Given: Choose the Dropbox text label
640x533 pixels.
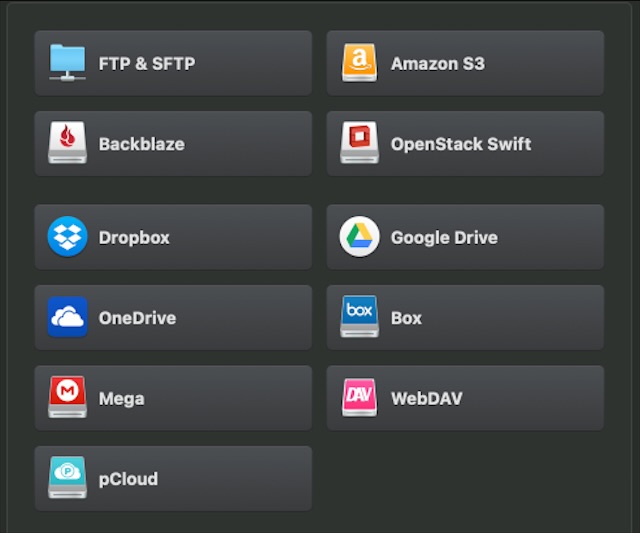Looking at the screenshot, I should [x=134, y=238].
